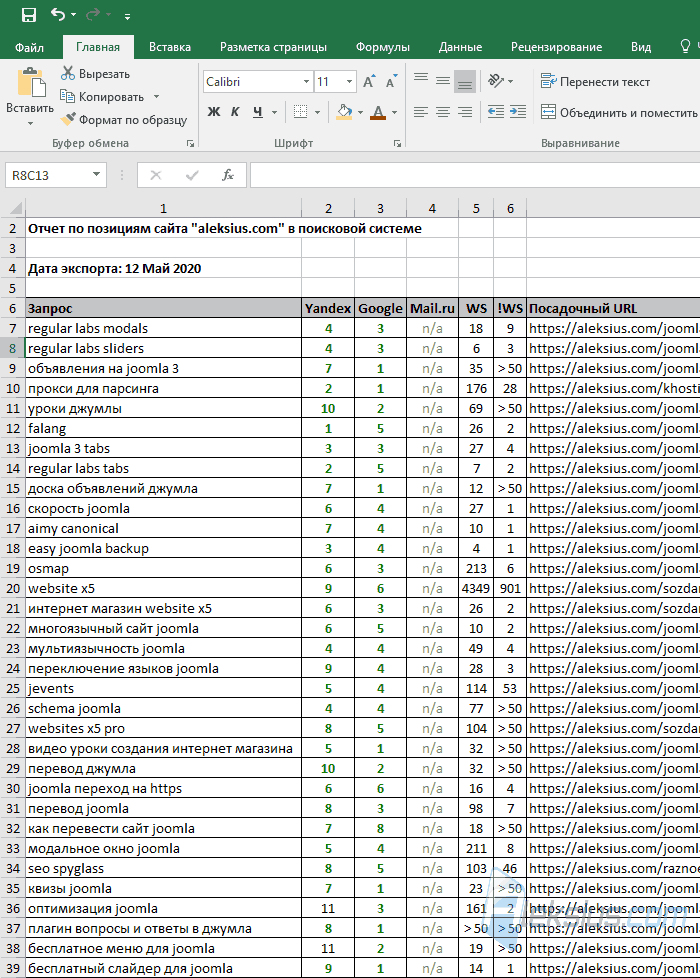
Task: Click the borders icon in the Шрифт group
Action: coord(300,112)
